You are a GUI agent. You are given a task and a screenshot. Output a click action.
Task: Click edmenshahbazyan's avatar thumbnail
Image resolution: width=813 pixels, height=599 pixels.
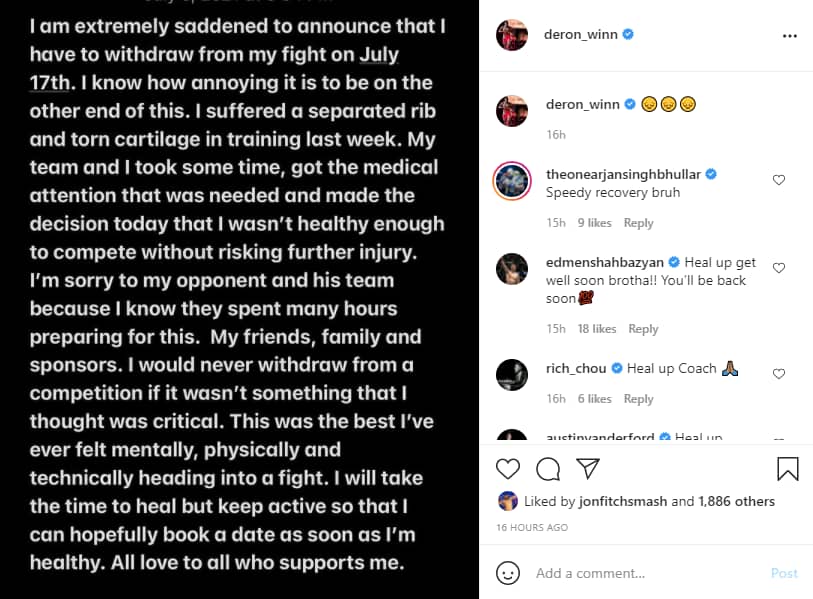click(x=512, y=268)
